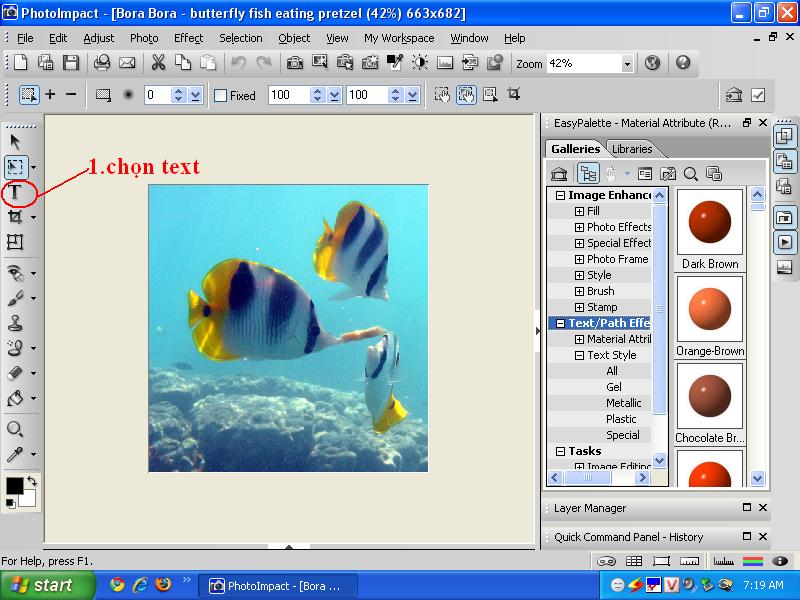This screenshot has height=600, width=800.
Task: Expand the Fill gallery node
Action: (x=579, y=211)
